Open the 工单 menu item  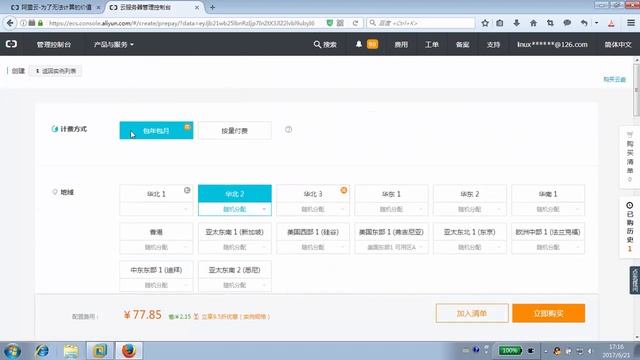coord(431,44)
